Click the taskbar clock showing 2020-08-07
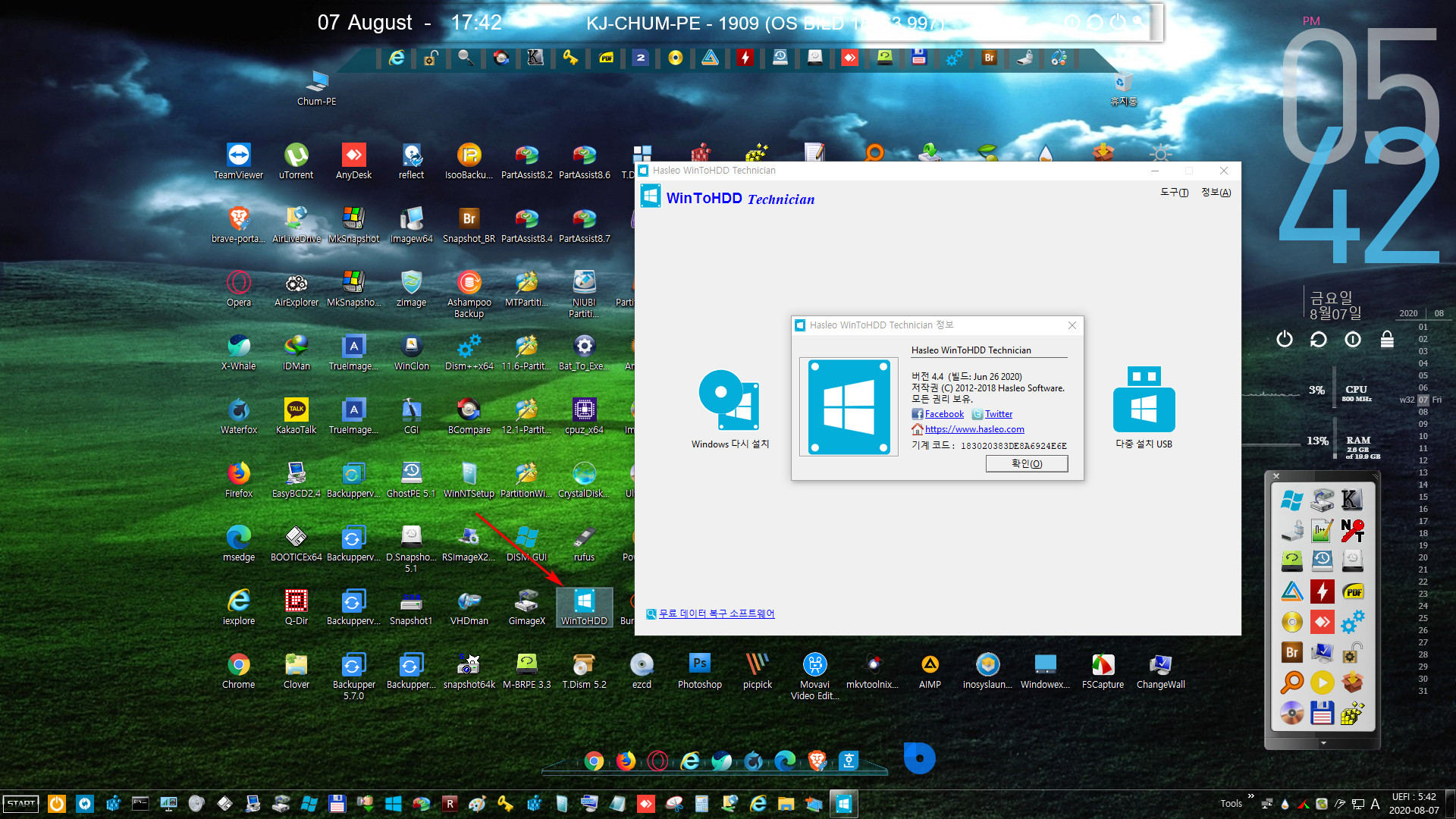The image size is (1456, 819). pos(1413,804)
